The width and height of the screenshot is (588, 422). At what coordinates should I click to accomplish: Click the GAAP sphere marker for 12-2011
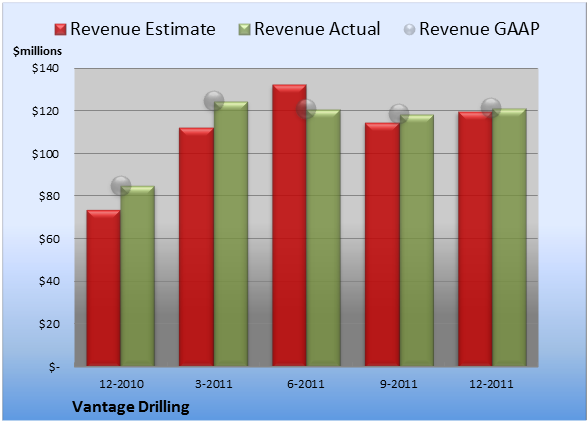coord(491,108)
